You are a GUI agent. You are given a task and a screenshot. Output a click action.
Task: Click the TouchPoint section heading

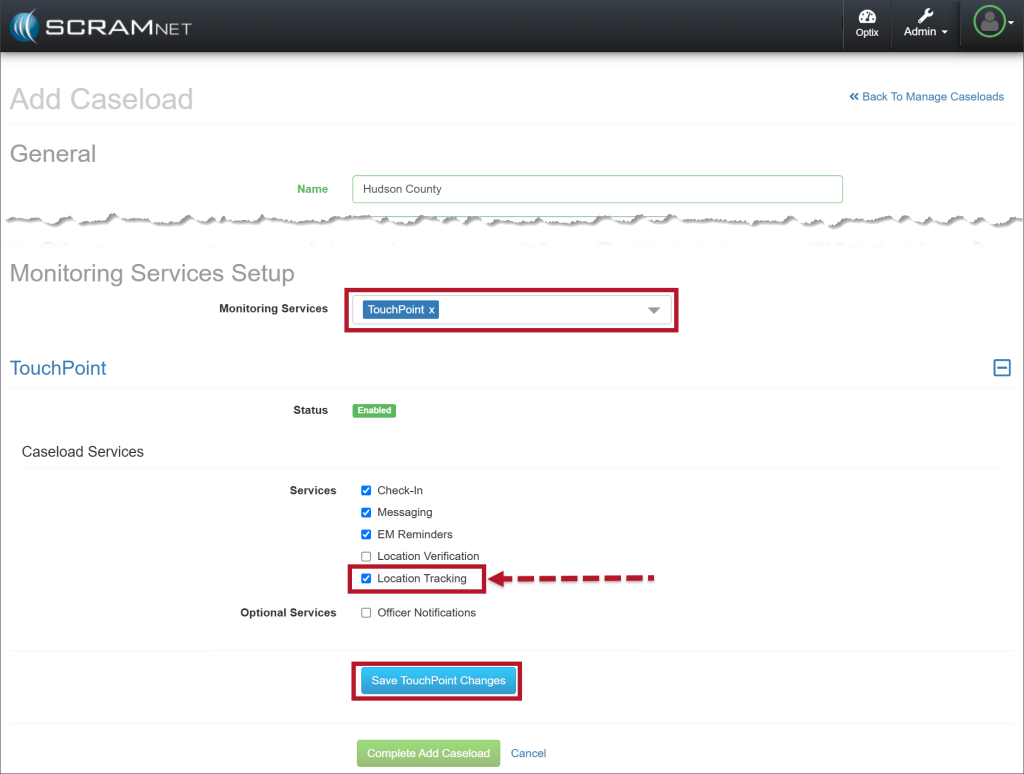58,368
